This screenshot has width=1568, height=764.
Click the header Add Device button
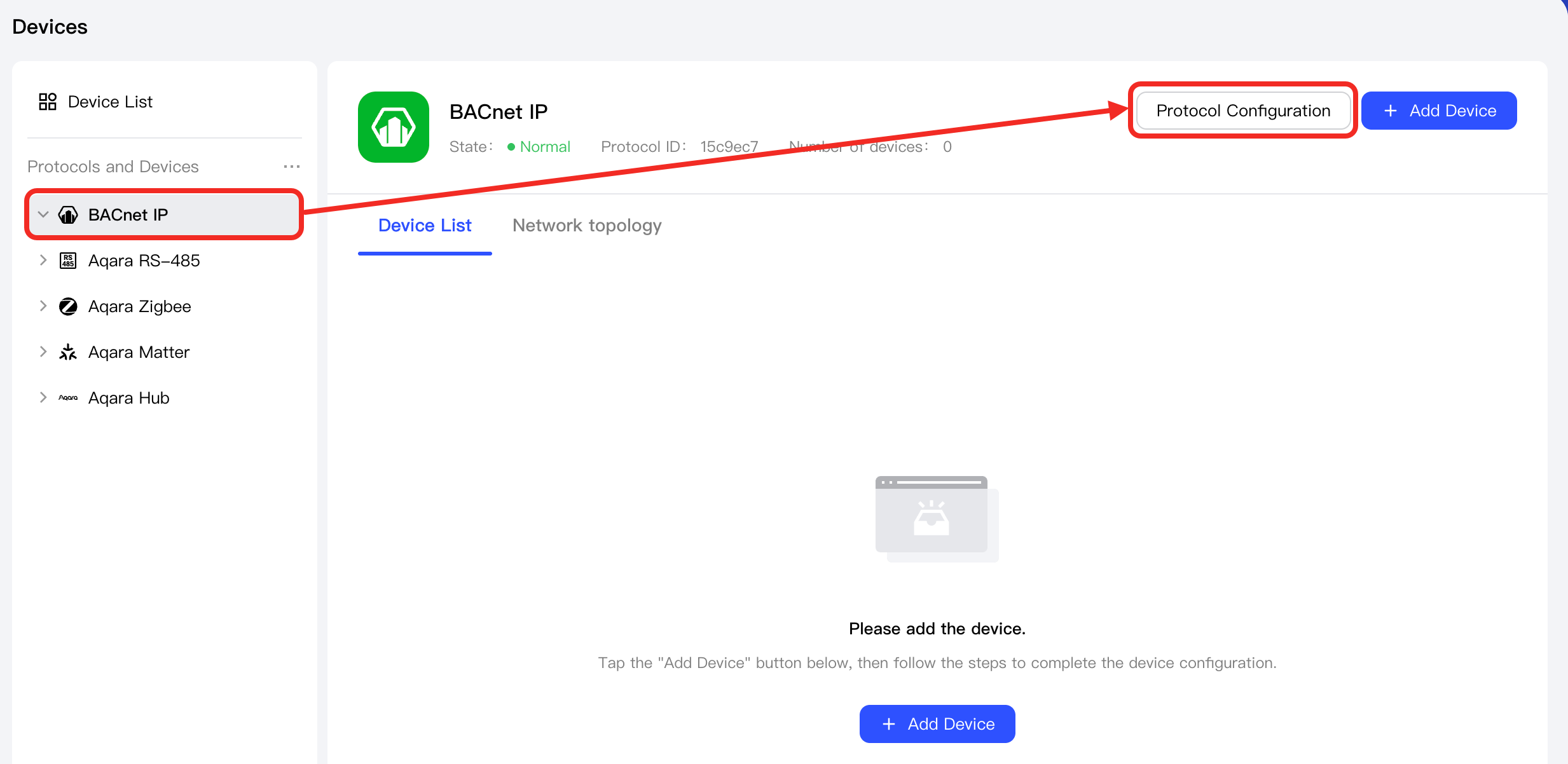coord(1439,111)
